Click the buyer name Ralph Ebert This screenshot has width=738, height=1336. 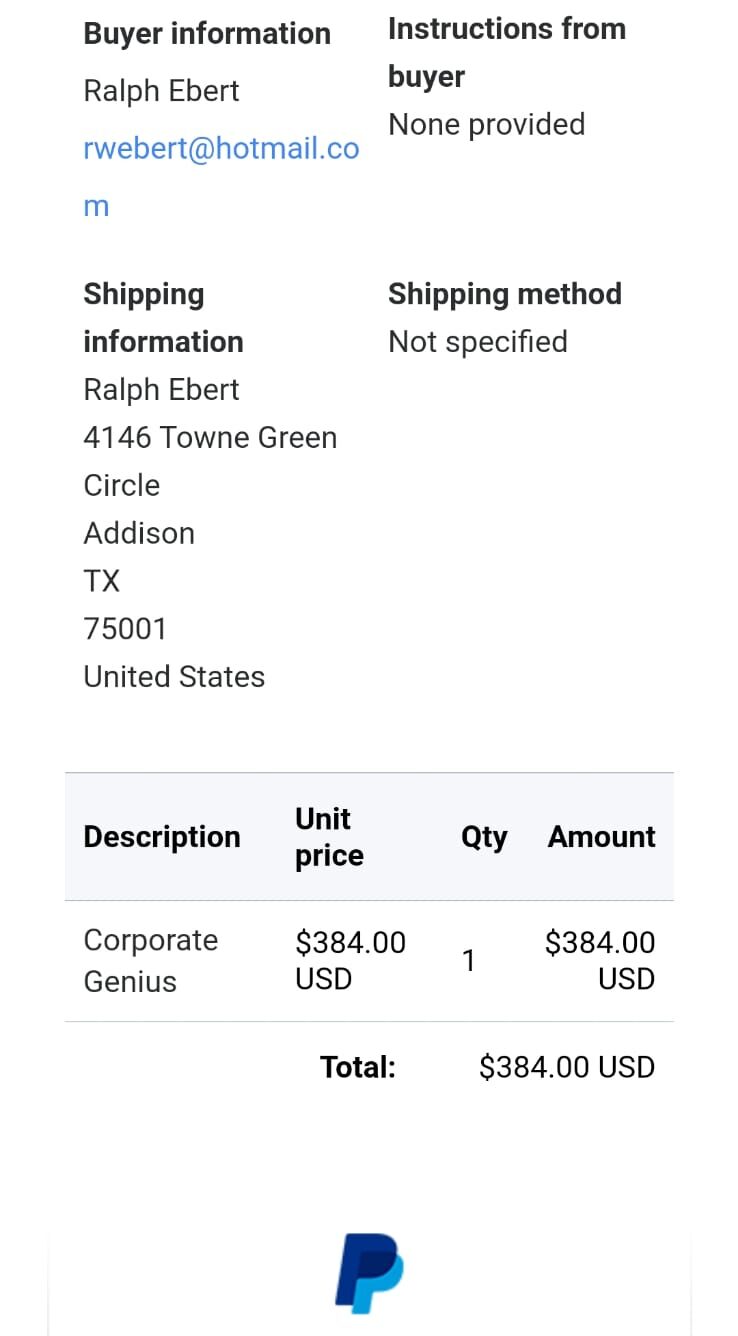click(x=161, y=91)
